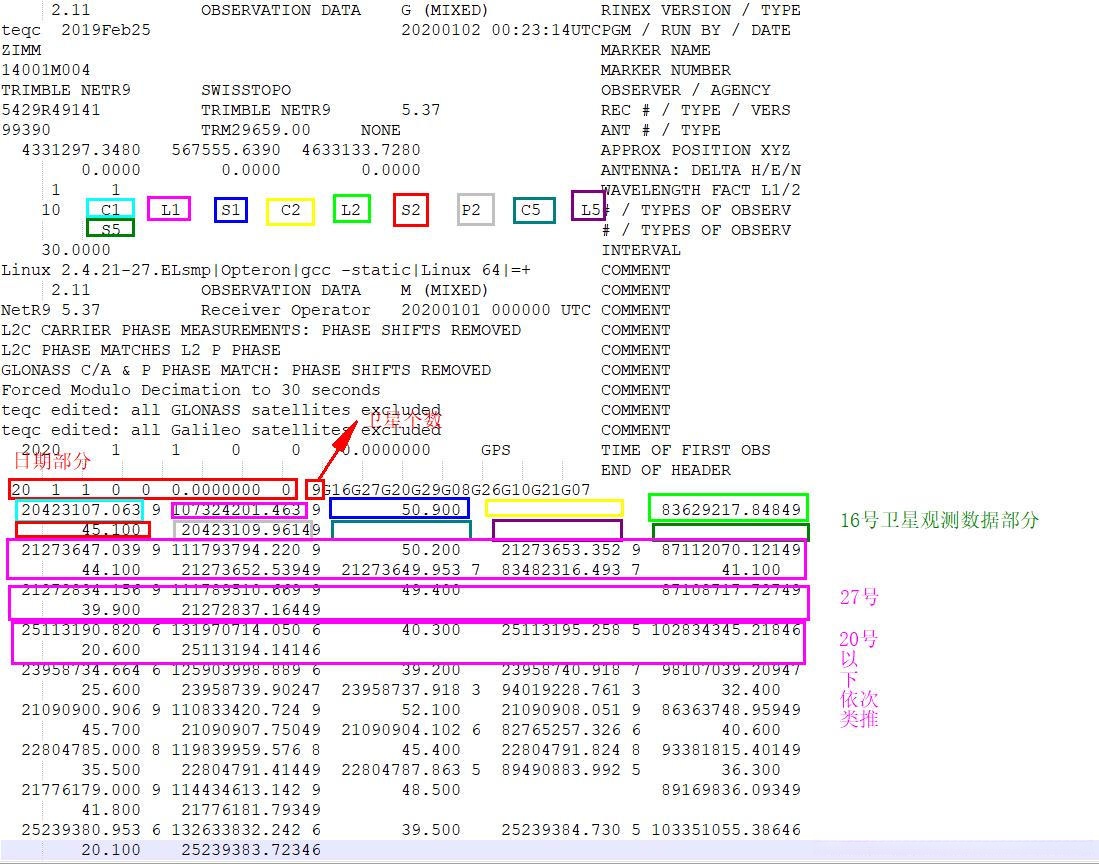The height and width of the screenshot is (864, 1099).
Task: Click the value '111793794.220'
Action: 236,549
